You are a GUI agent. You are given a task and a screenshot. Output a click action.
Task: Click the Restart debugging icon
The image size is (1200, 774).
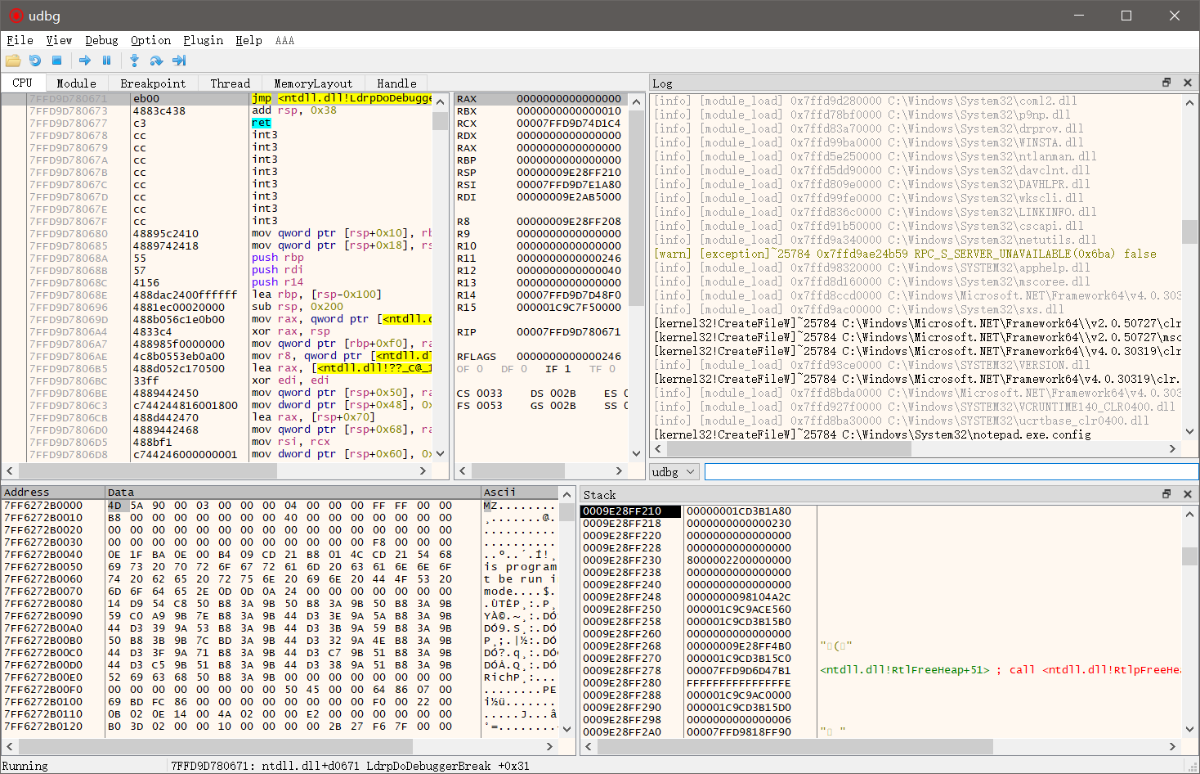(x=35, y=60)
